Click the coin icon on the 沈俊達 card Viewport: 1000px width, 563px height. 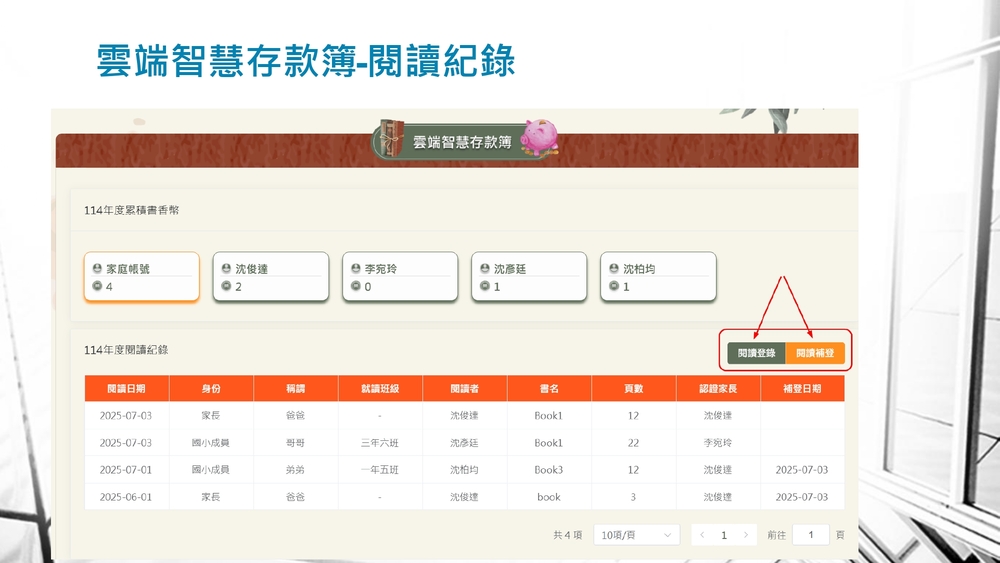click(x=226, y=287)
